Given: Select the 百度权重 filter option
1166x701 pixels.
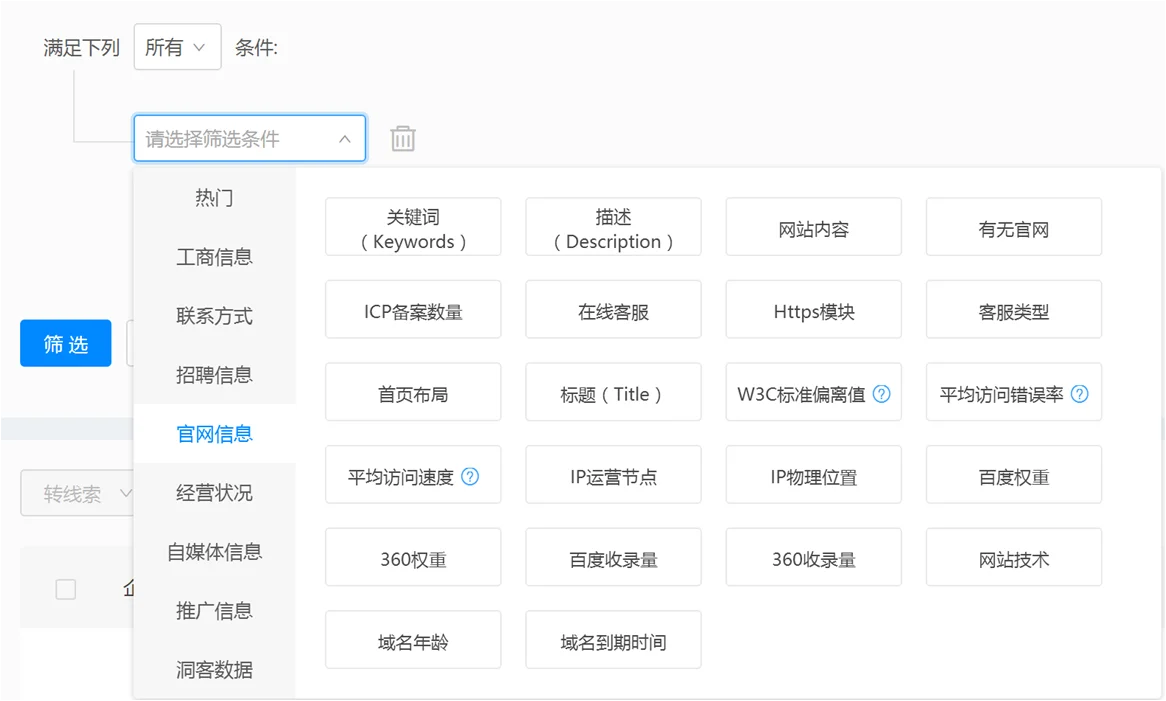Looking at the screenshot, I should tap(1013, 475).
